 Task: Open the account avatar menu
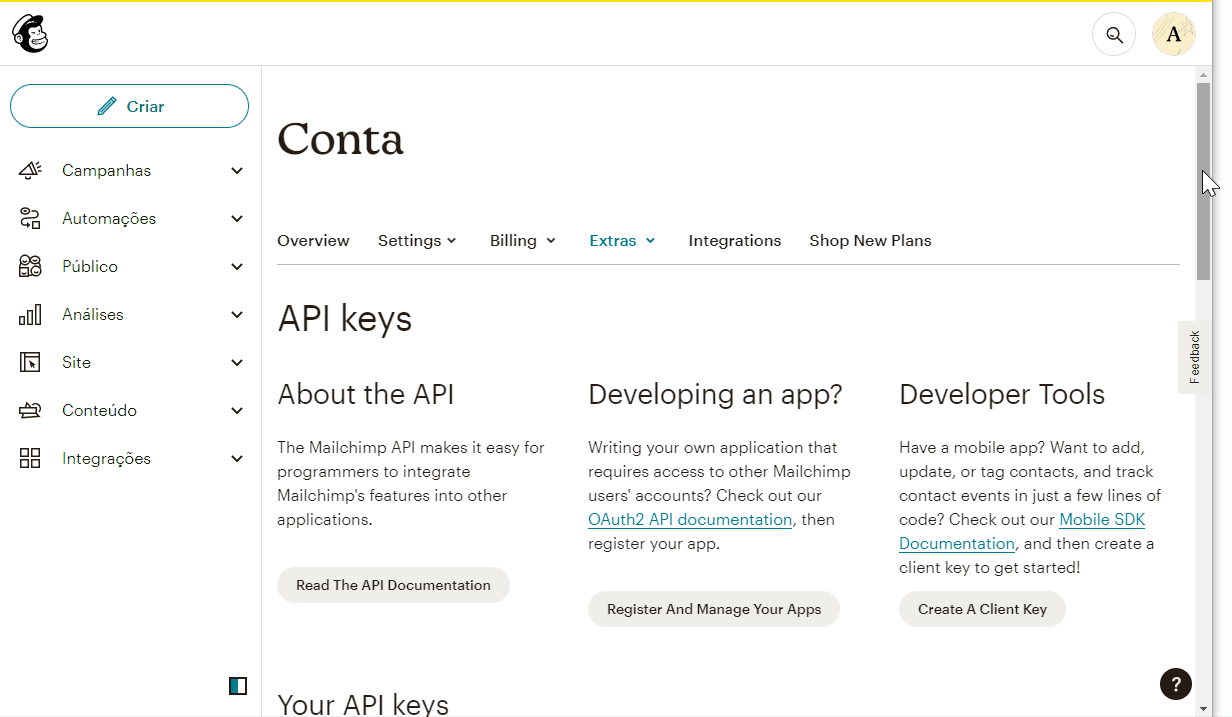click(x=1174, y=35)
